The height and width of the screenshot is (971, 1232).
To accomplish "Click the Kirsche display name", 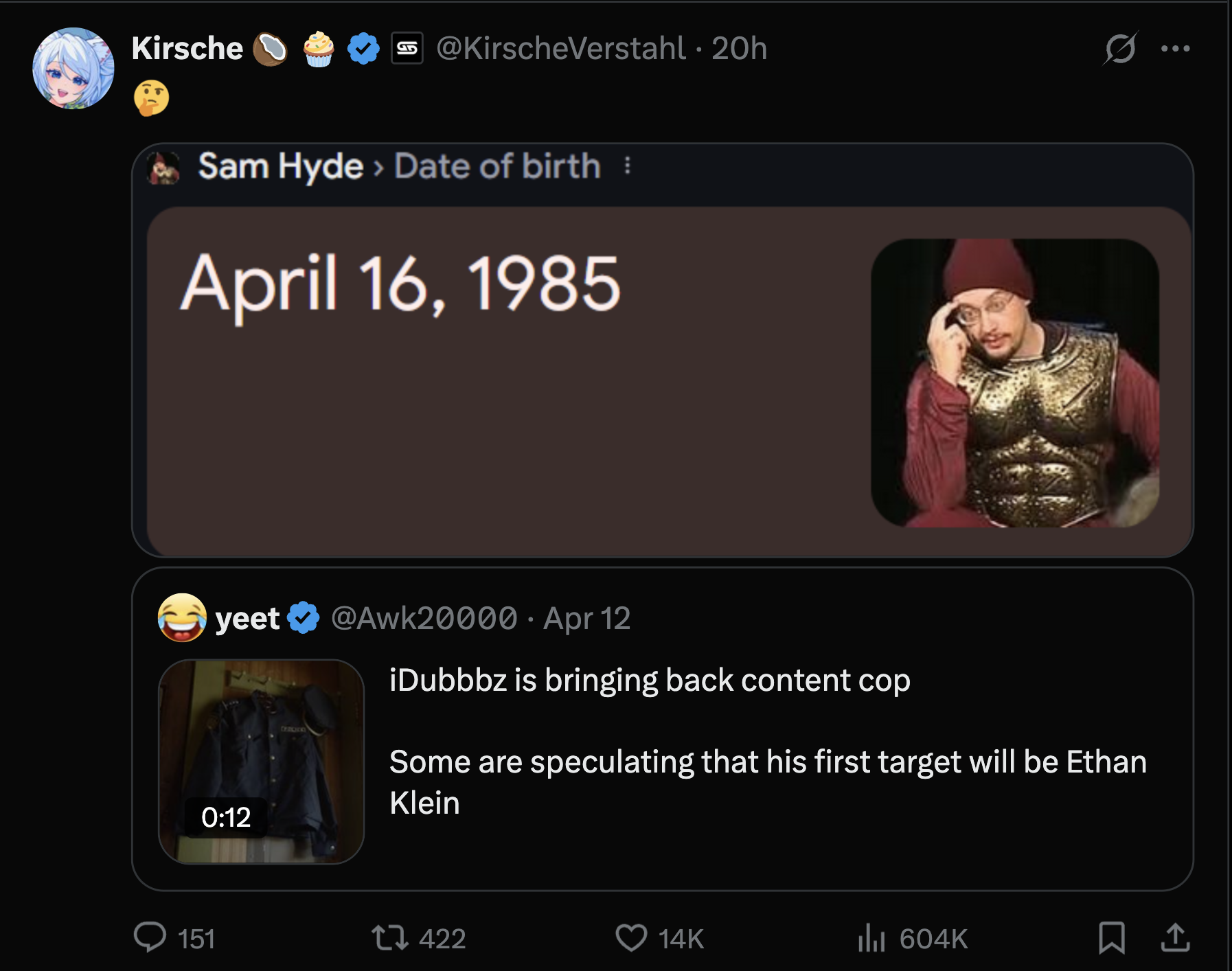I will pos(187,49).
